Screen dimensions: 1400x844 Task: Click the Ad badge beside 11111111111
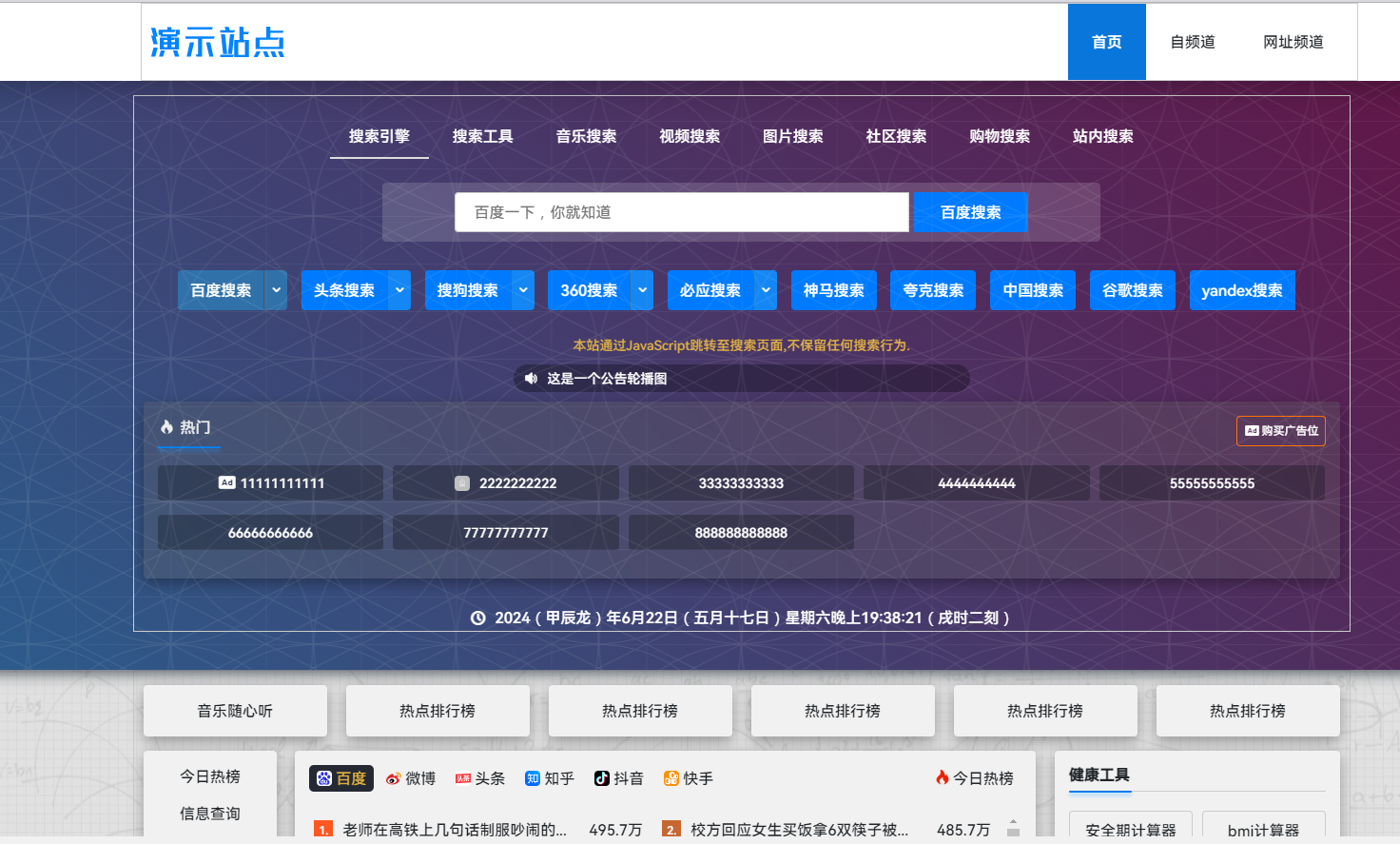[226, 482]
